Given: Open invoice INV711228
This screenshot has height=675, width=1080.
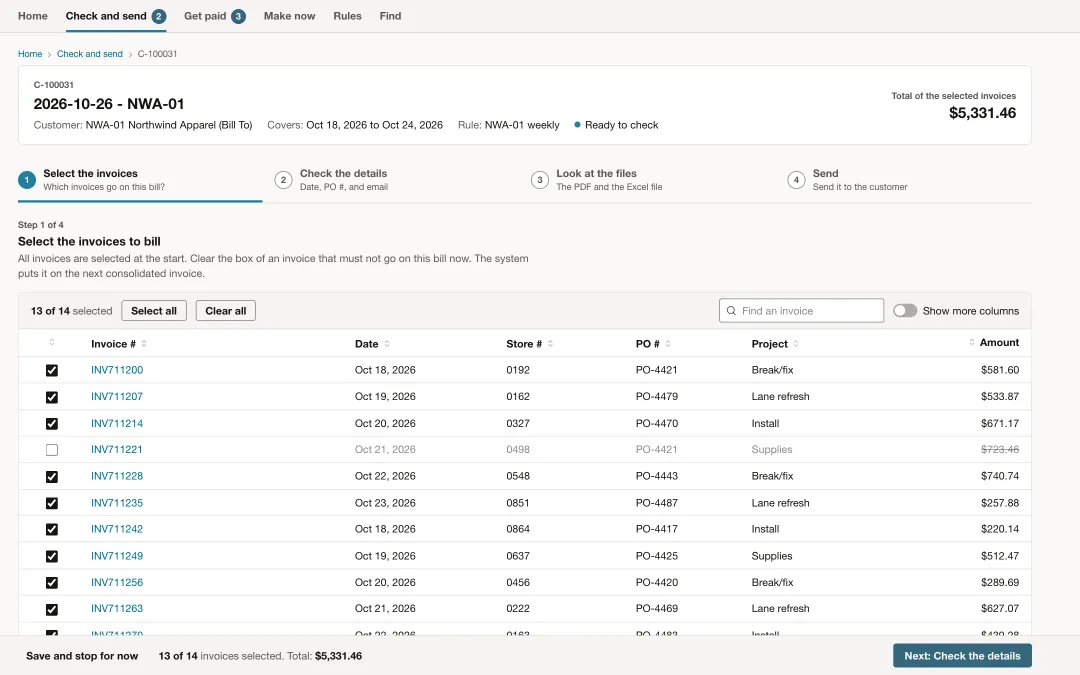Looking at the screenshot, I should pyautogui.click(x=117, y=476).
